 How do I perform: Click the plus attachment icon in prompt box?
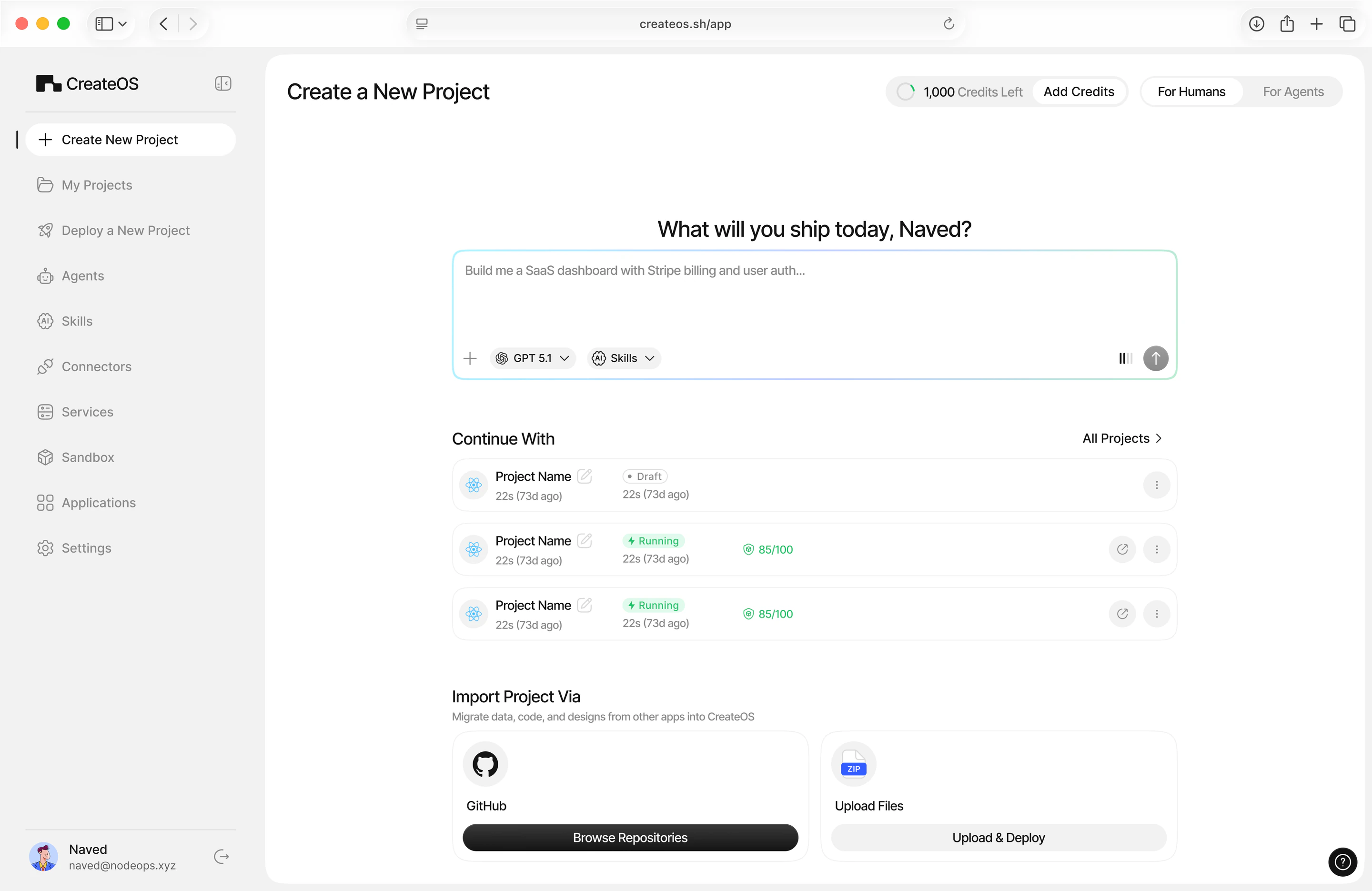coord(470,358)
